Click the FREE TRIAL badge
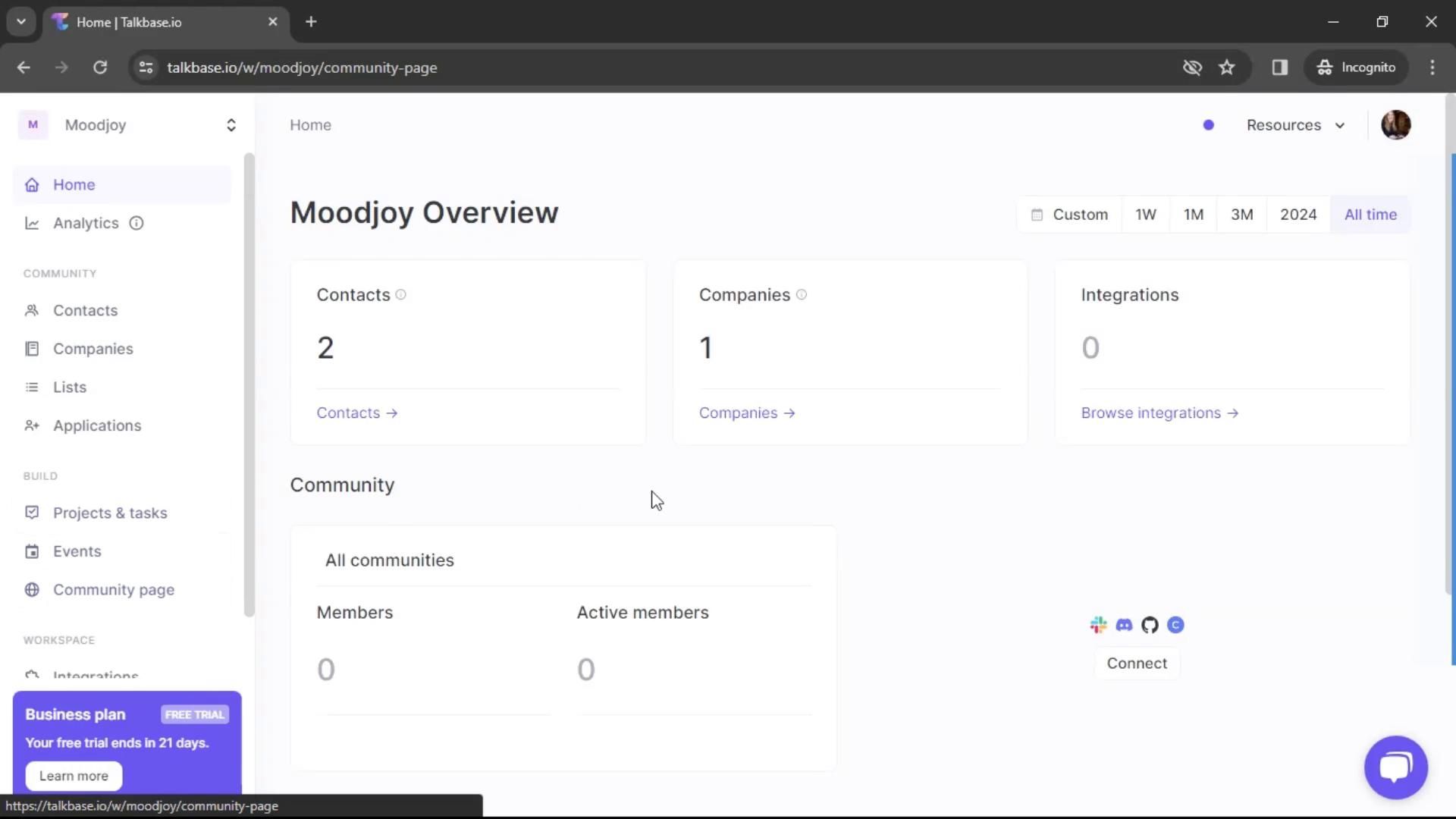This screenshot has width=1456, height=819. click(x=195, y=715)
